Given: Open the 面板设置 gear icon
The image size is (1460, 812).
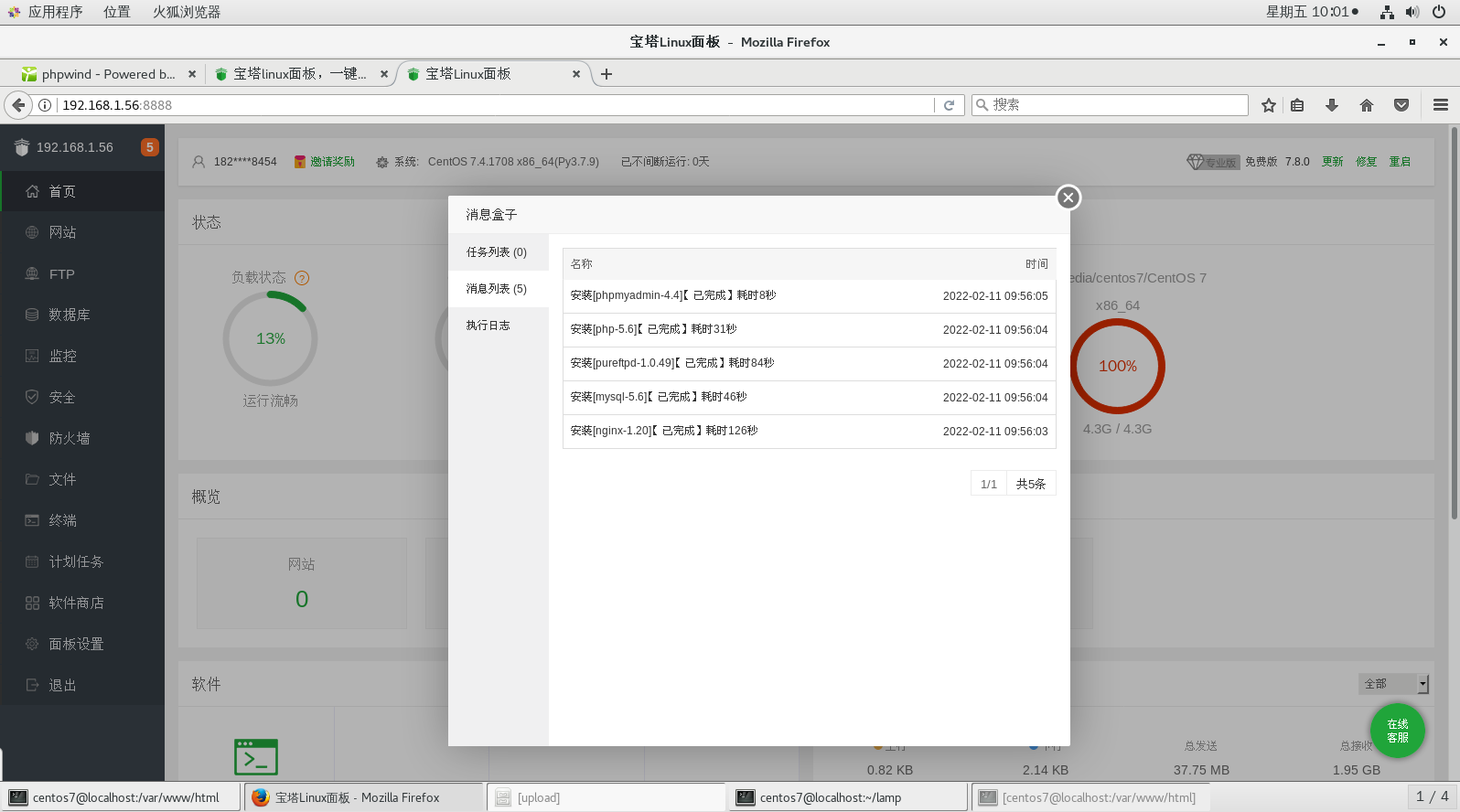Looking at the screenshot, I should (32, 644).
